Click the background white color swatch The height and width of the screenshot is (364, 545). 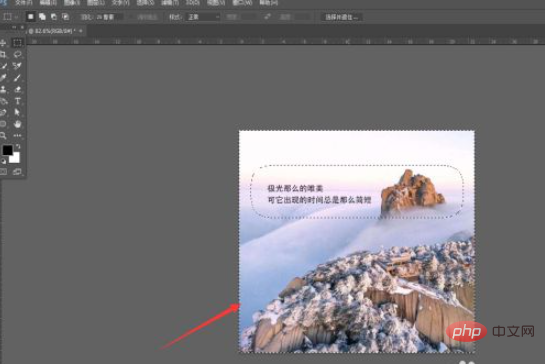point(15,158)
